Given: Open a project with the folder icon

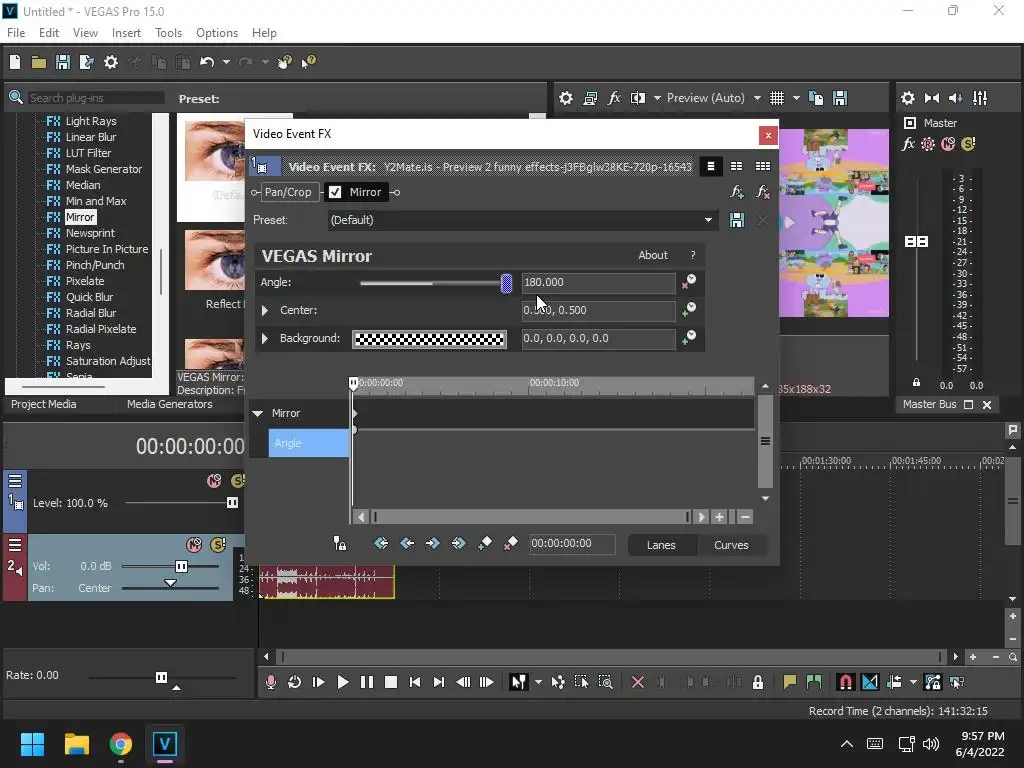Looking at the screenshot, I should (x=39, y=62).
